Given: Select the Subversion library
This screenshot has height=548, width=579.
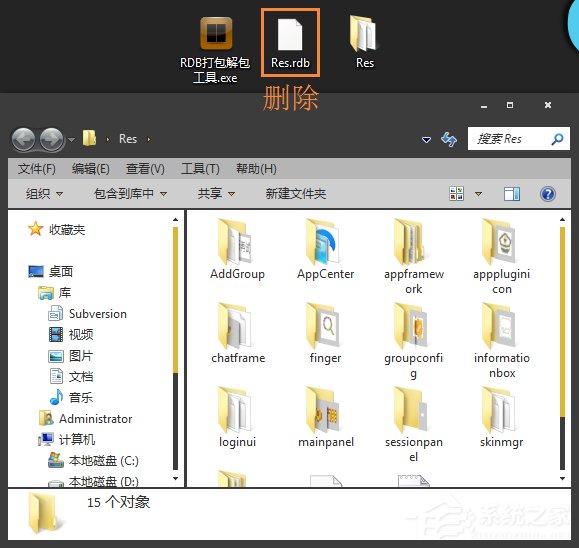Looking at the screenshot, I should click(88, 314).
